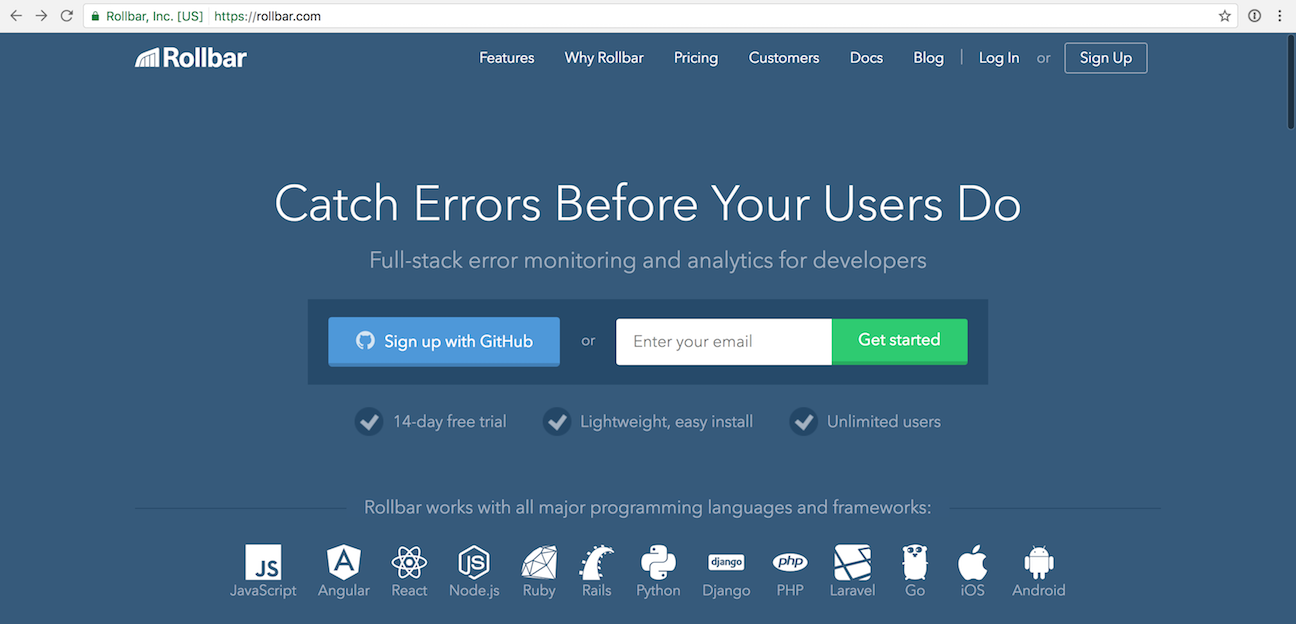The width and height of the screenshot is (1296, 624).
Task: Click the Log In link
Action: (x=998, y=57)
